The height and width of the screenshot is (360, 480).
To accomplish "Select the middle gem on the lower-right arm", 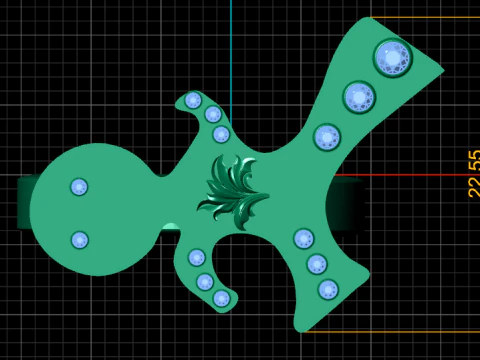I will (317, 264).
